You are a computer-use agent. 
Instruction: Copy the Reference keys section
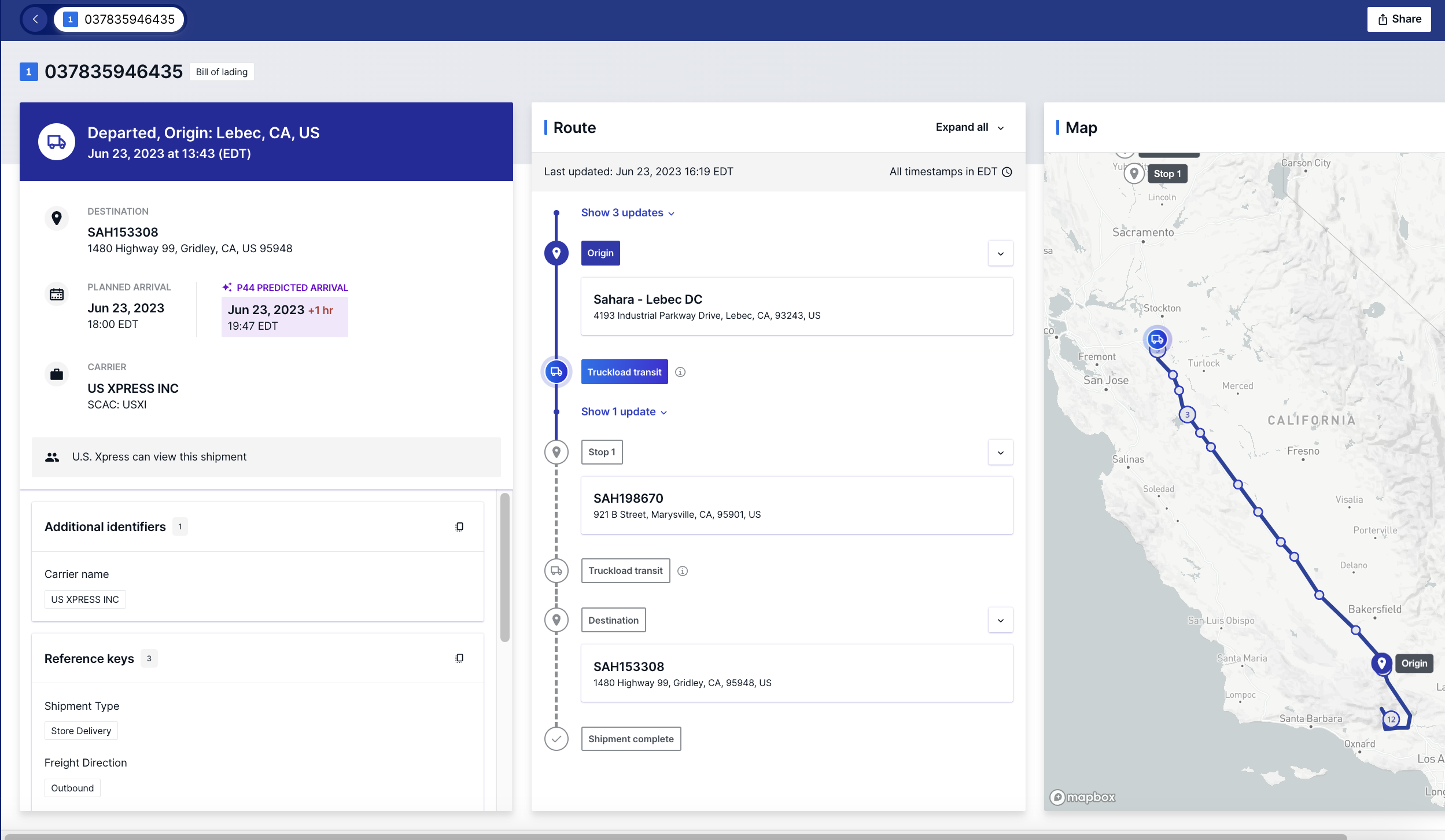click(459, 658)
